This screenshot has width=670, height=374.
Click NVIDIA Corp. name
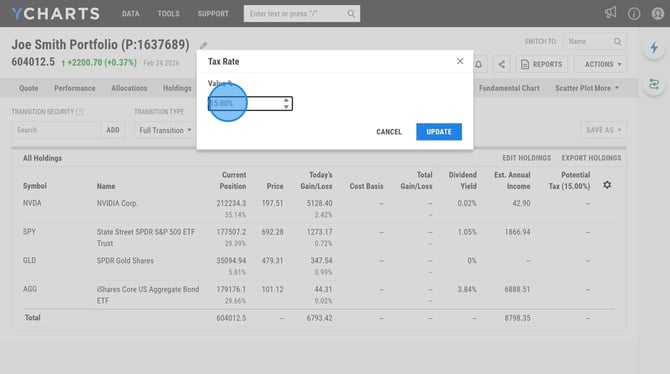pos(117,203)
